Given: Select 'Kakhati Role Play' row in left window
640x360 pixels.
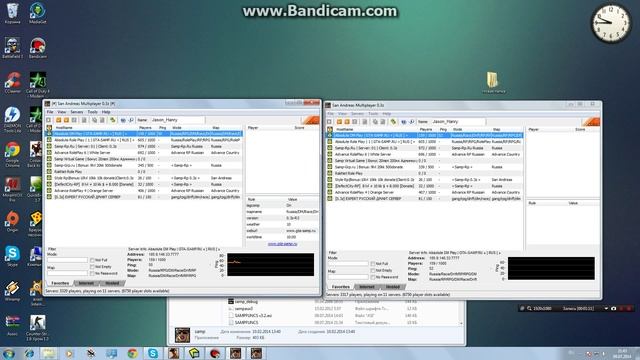Looking at the screenshot, I should [x=144, y=172].
